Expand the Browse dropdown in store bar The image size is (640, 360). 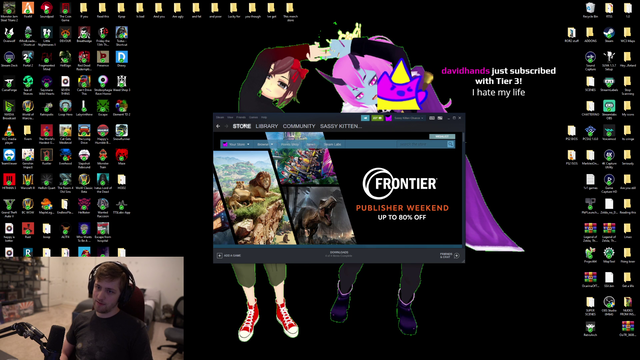pos(264,144)
